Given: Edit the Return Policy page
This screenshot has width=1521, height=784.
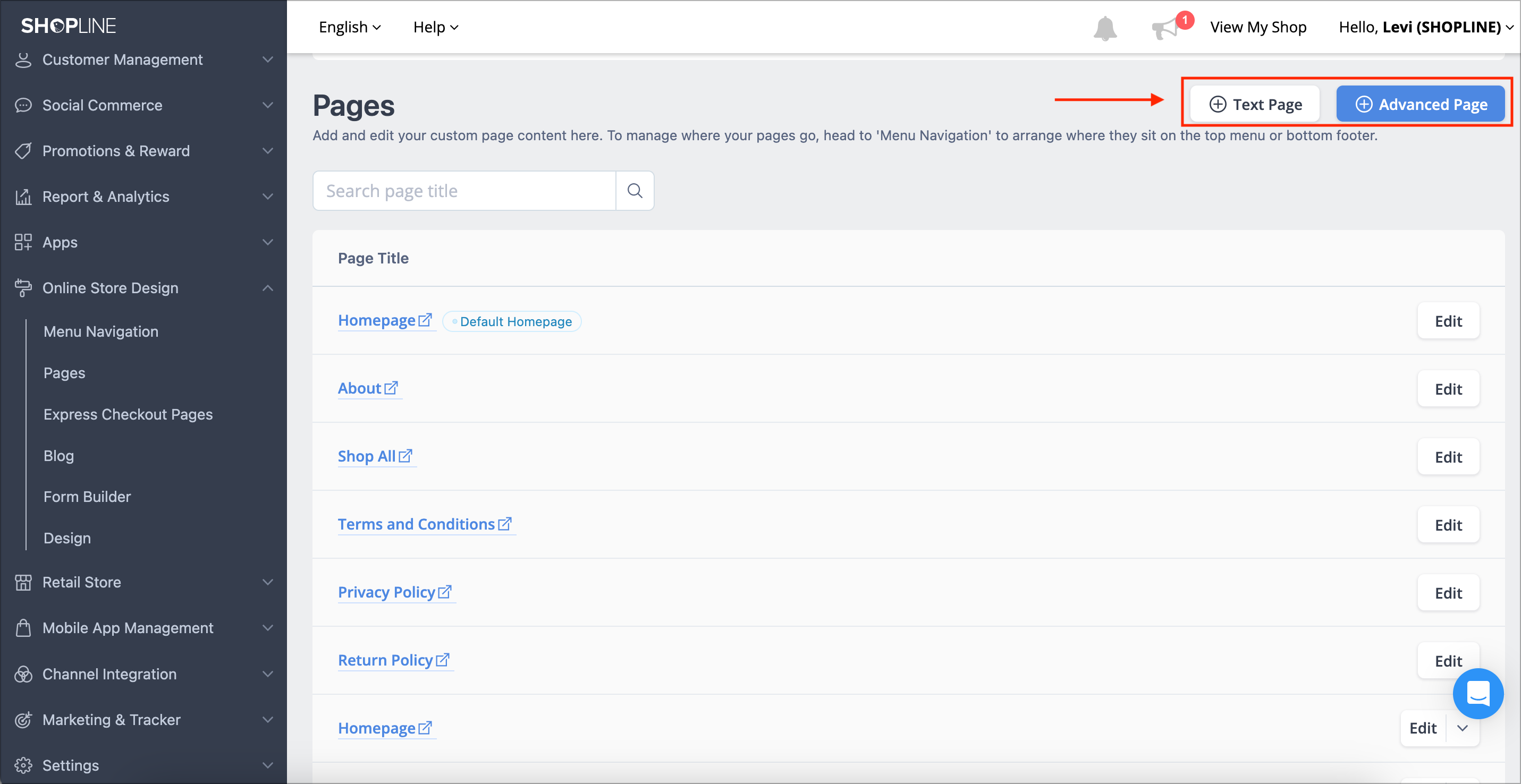Looking at the screenshot, I should 1448,660.
